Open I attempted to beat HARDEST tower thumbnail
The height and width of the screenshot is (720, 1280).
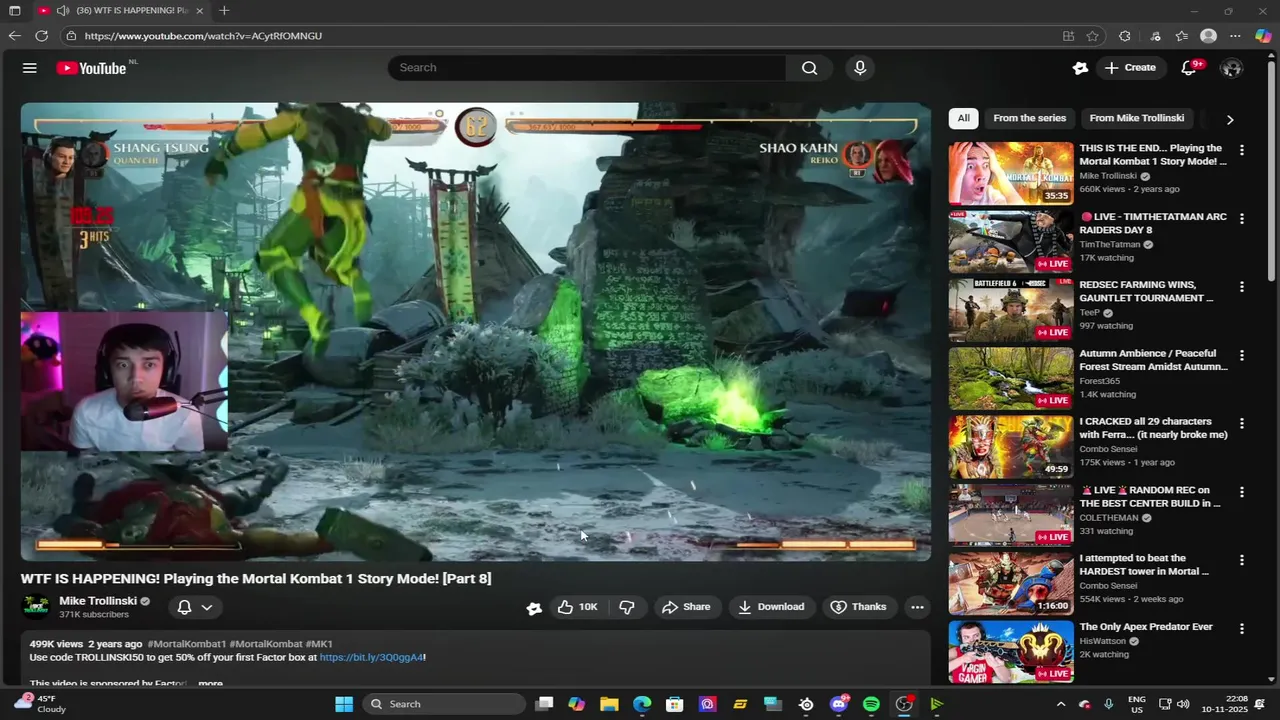(x=1010, y=582)
